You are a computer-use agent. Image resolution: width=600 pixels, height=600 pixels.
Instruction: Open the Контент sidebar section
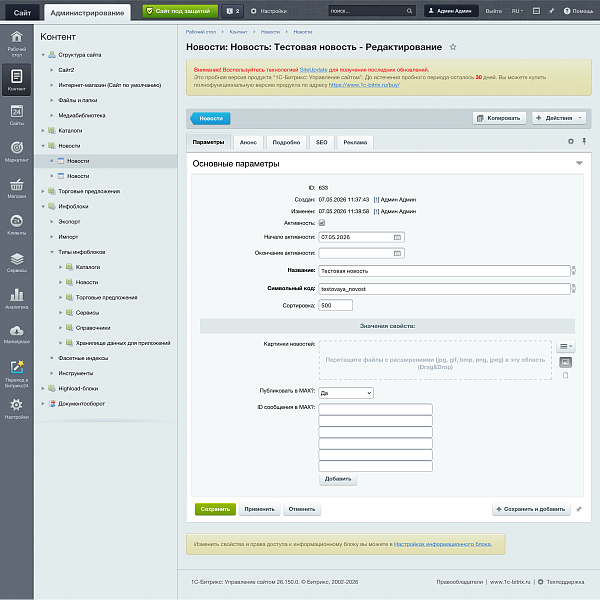click(17, 80)
